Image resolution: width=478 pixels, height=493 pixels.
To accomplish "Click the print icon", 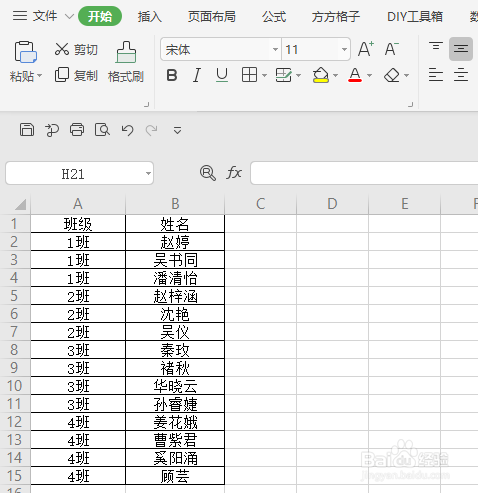I will (x=77, y=130).
